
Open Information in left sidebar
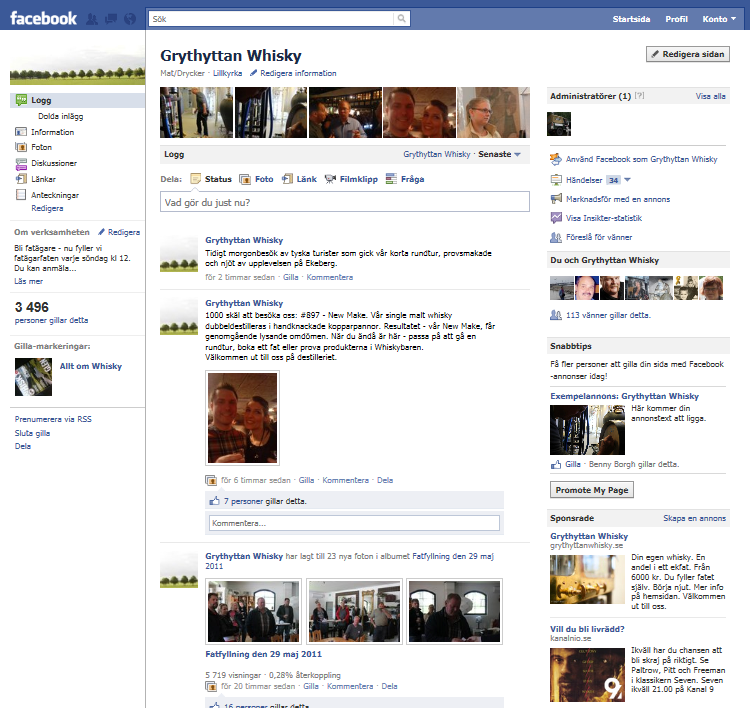[x=52, y=132]
